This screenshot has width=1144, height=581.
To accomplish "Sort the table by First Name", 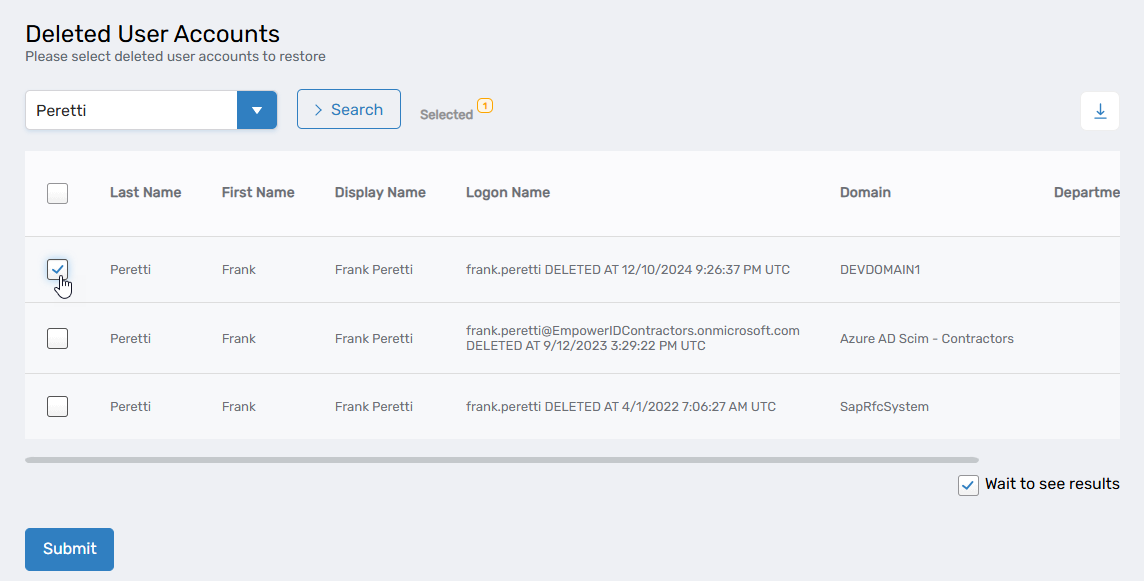I will 258,192.
